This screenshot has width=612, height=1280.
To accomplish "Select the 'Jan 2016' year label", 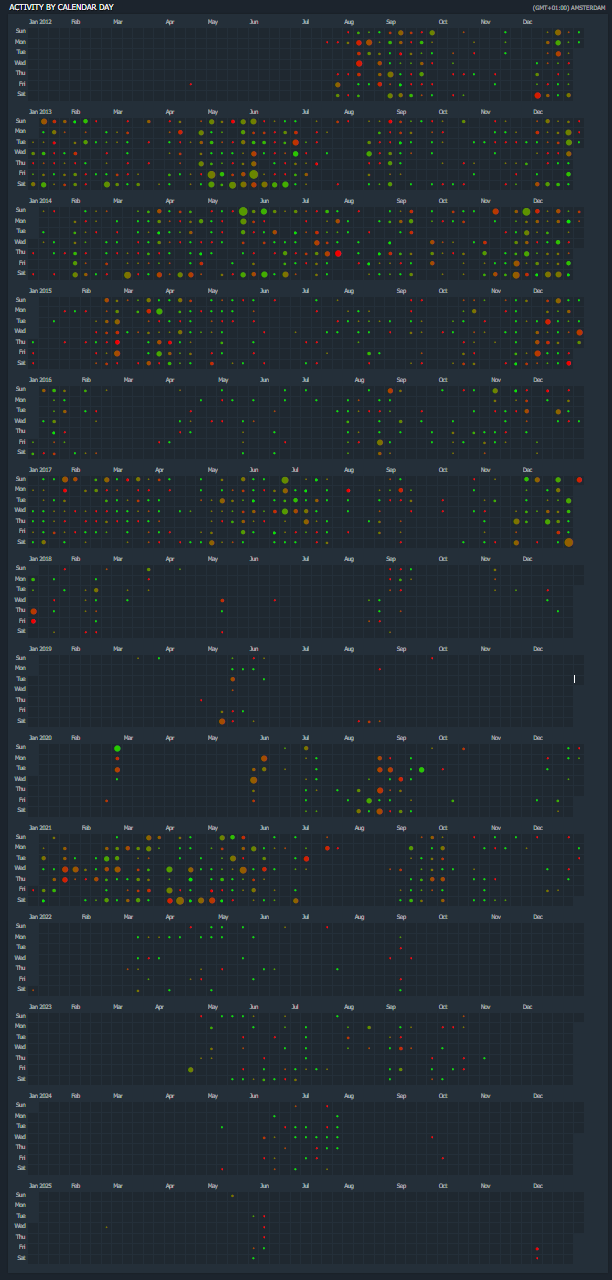I will (41, 380).
